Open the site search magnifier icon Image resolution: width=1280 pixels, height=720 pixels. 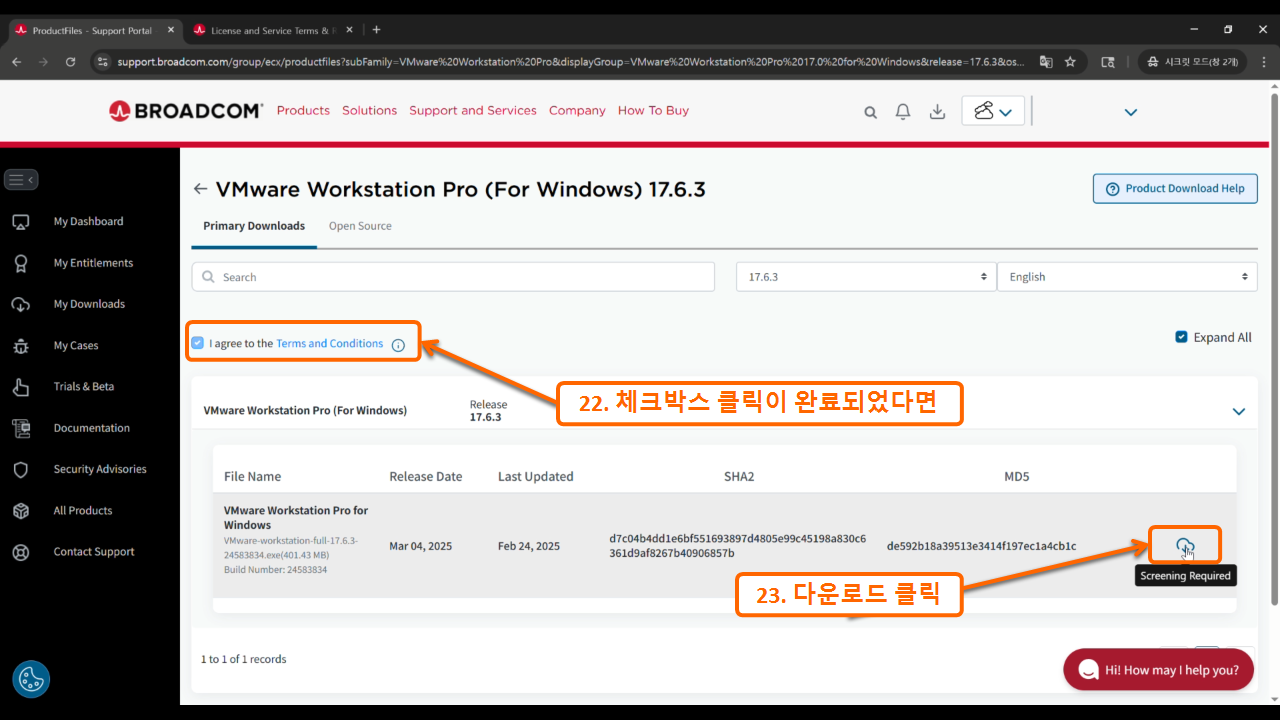[871, 112]
